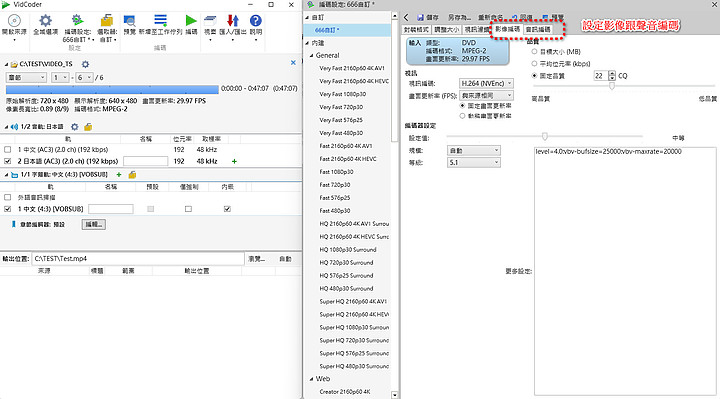Image resolution: width=720 pixels, height=399 pixels.
Task: Click the preview magnifier icon
Action: pos(130,21)
